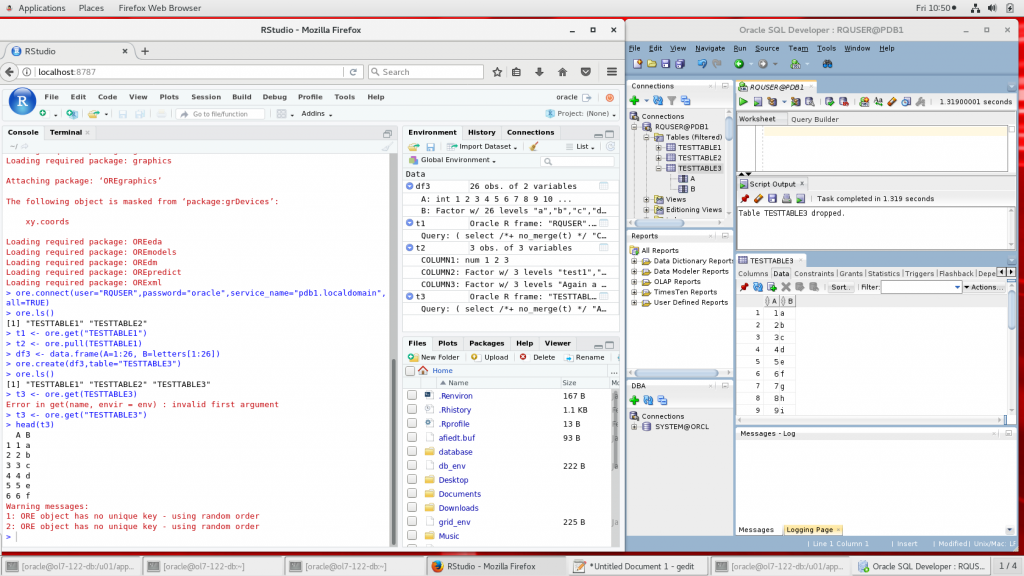1024x576 pixels.
Task: Click horizontal scrollbar in Reports panel
Action: point(677,373)
